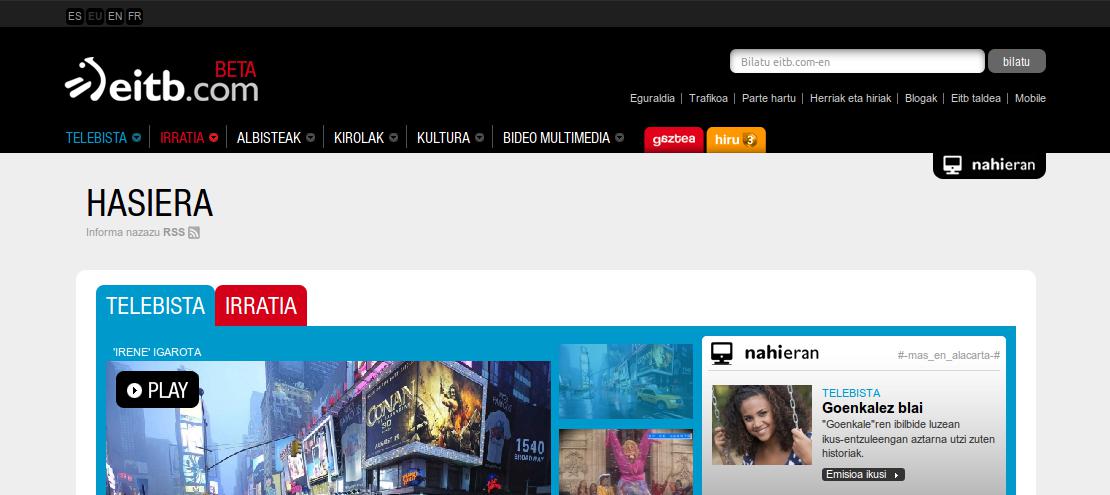Click the nahieran TV icon in sidebar

coord(722,353)
